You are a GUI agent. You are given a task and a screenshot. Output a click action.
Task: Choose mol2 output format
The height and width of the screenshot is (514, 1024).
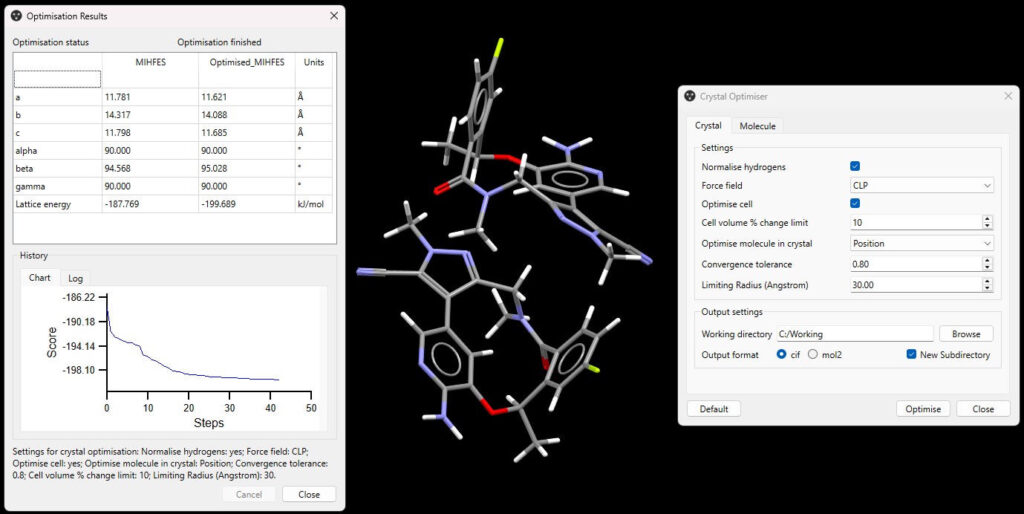coord(813,354)
